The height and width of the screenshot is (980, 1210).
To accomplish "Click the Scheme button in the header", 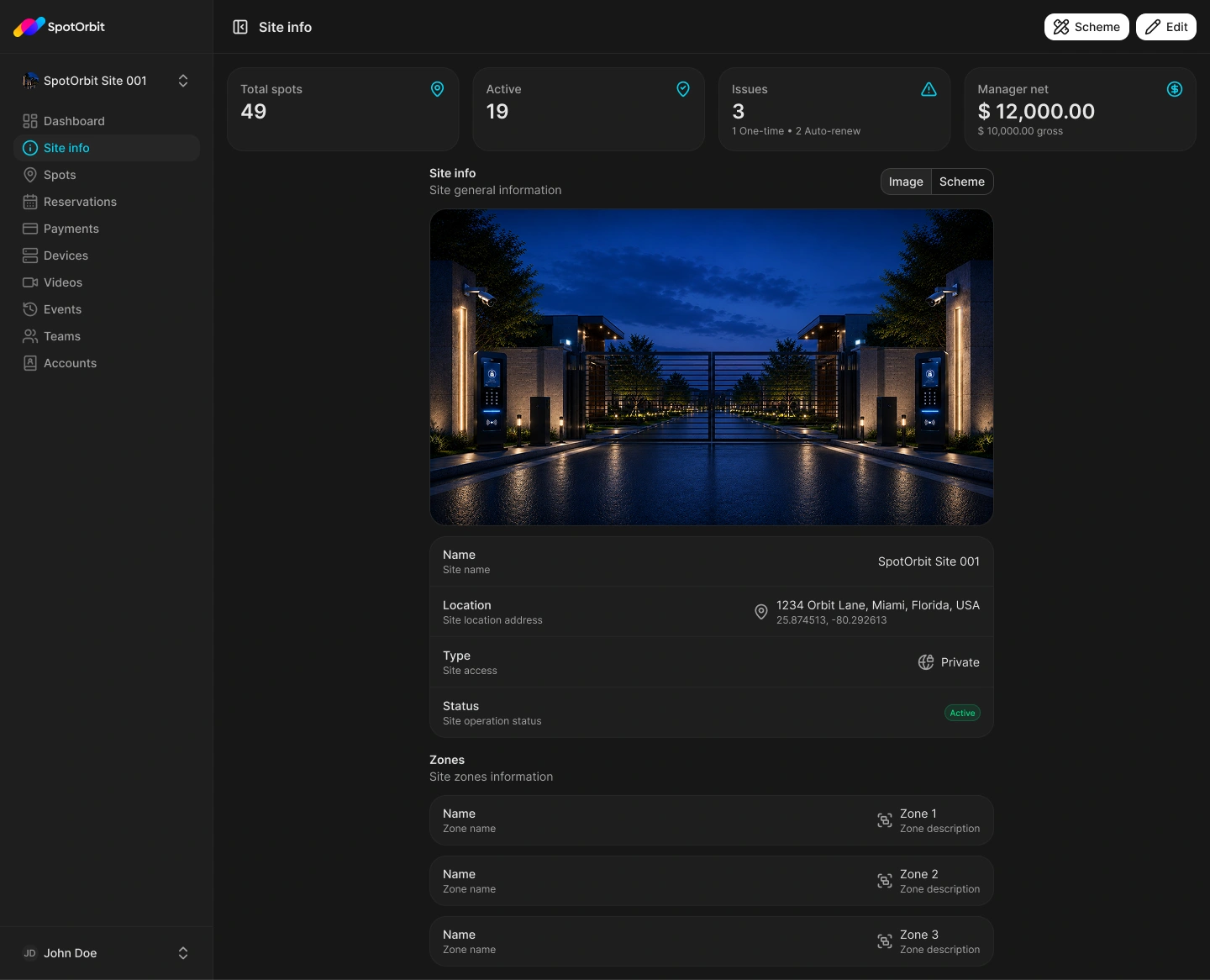I will [x=1086, y=27].
